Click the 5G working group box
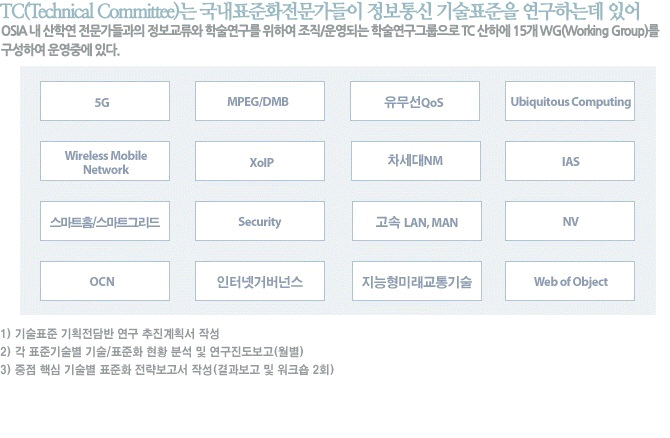Image resolution: width=670 pixels, height=438 pixels. pyautogui.click(x=105, y=101)
